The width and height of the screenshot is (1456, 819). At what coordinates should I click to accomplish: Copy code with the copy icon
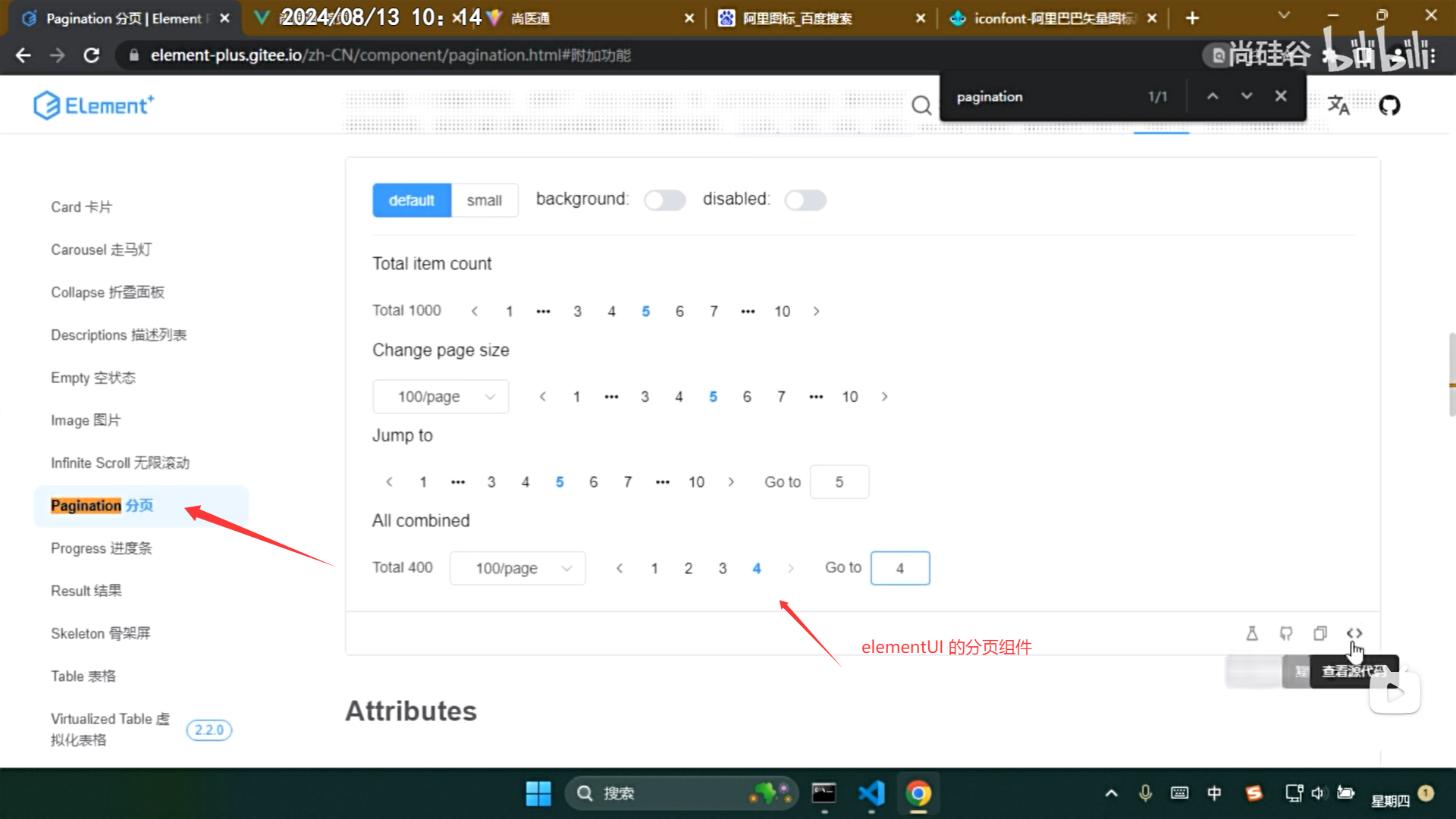[x=1320, y=633]
